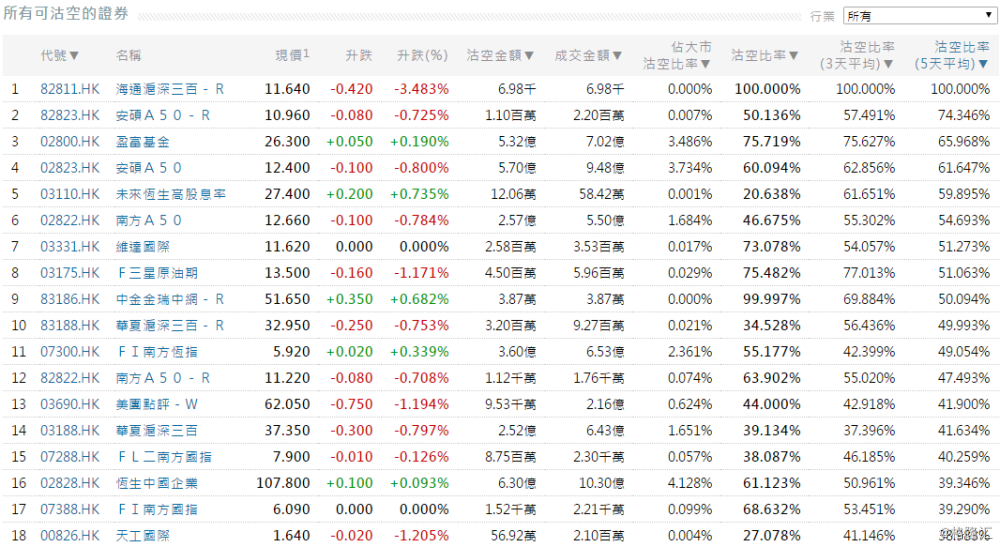Sort by 代號 column header
Image resolution: width=1000 pixels, height=547 pixels.
click(x=59, y=55)
